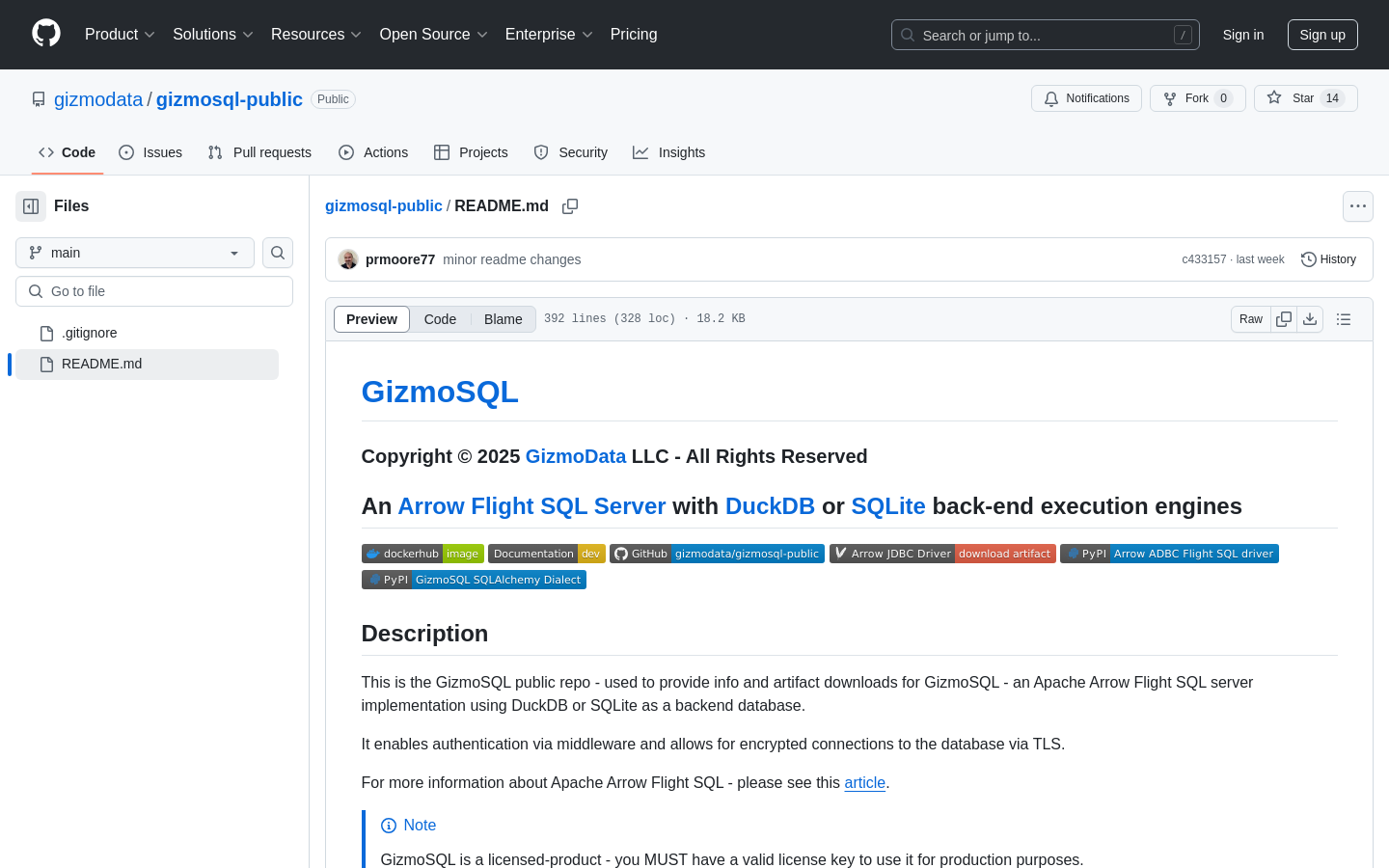Switch to the Issues tab
The image size is (1389, 868).
tap(150, 152)
